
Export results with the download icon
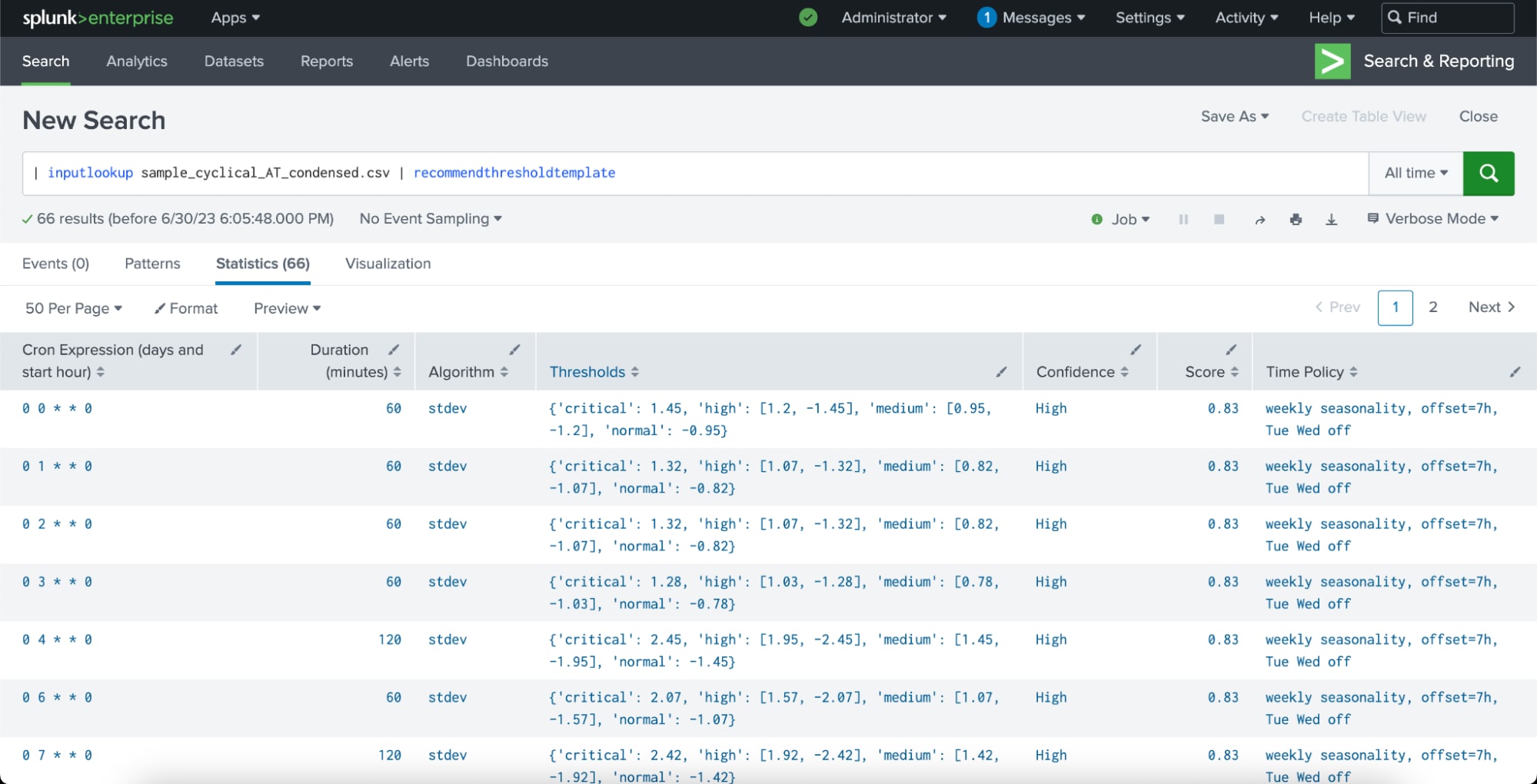coord(1331,219)
